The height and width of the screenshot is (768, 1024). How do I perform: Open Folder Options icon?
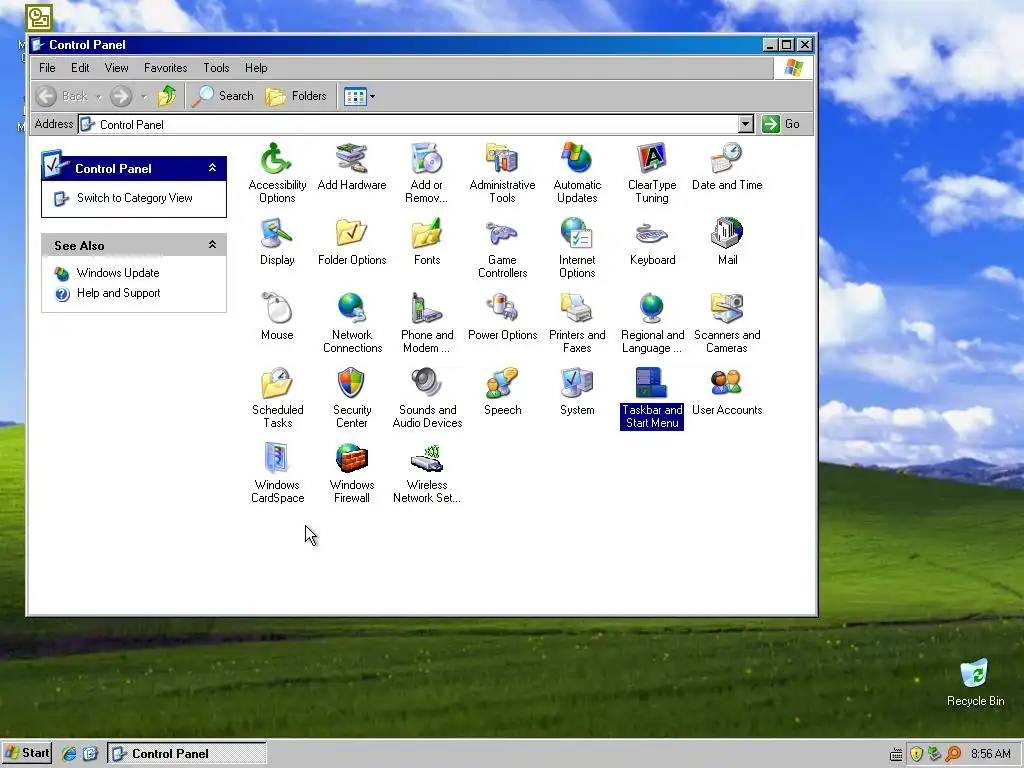click(x=351, y=234)
